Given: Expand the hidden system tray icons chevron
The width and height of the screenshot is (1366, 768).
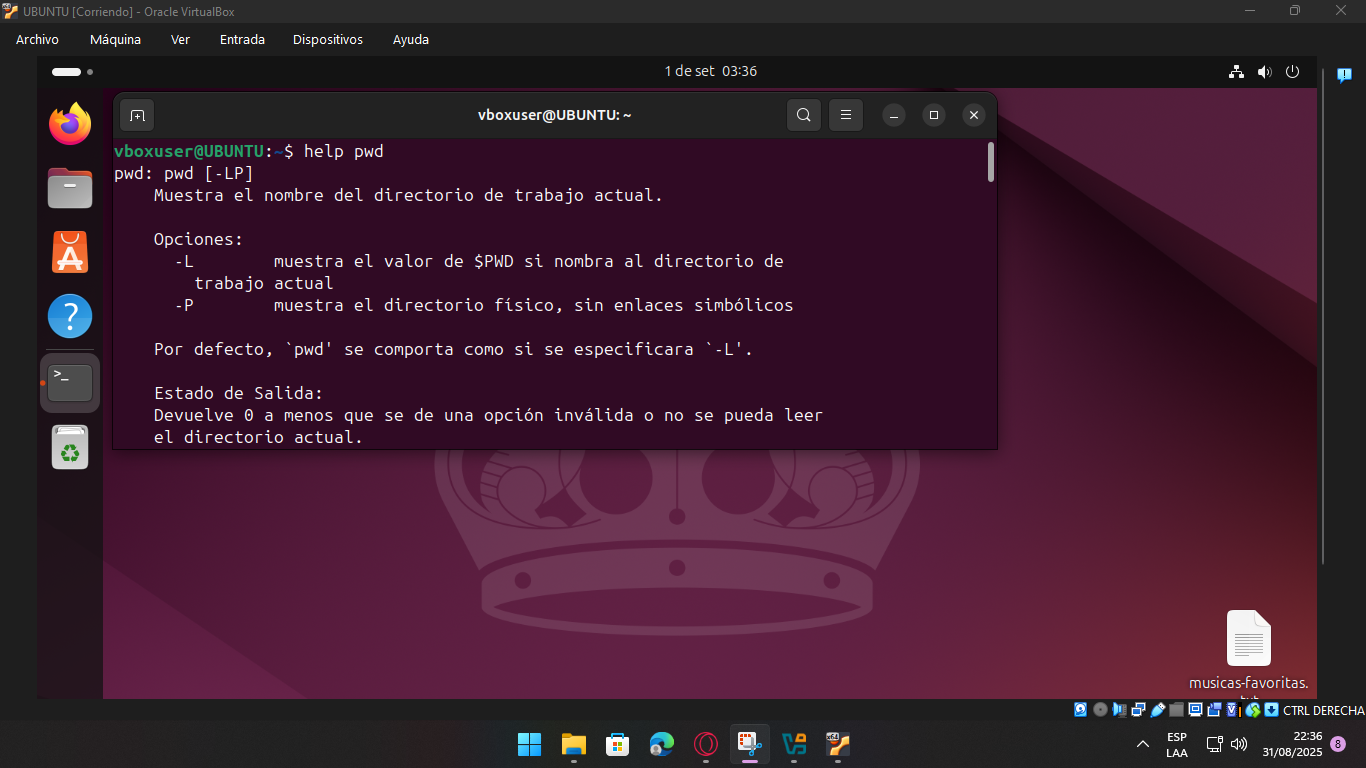Looking at the screenshot, I should [1143, 744].
